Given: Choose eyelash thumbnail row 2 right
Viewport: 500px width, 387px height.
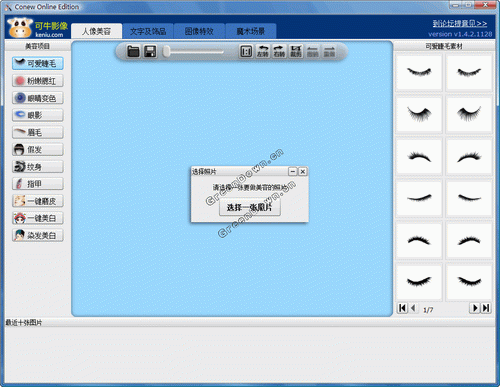Looking at the screenshot, I should point(469,114).
